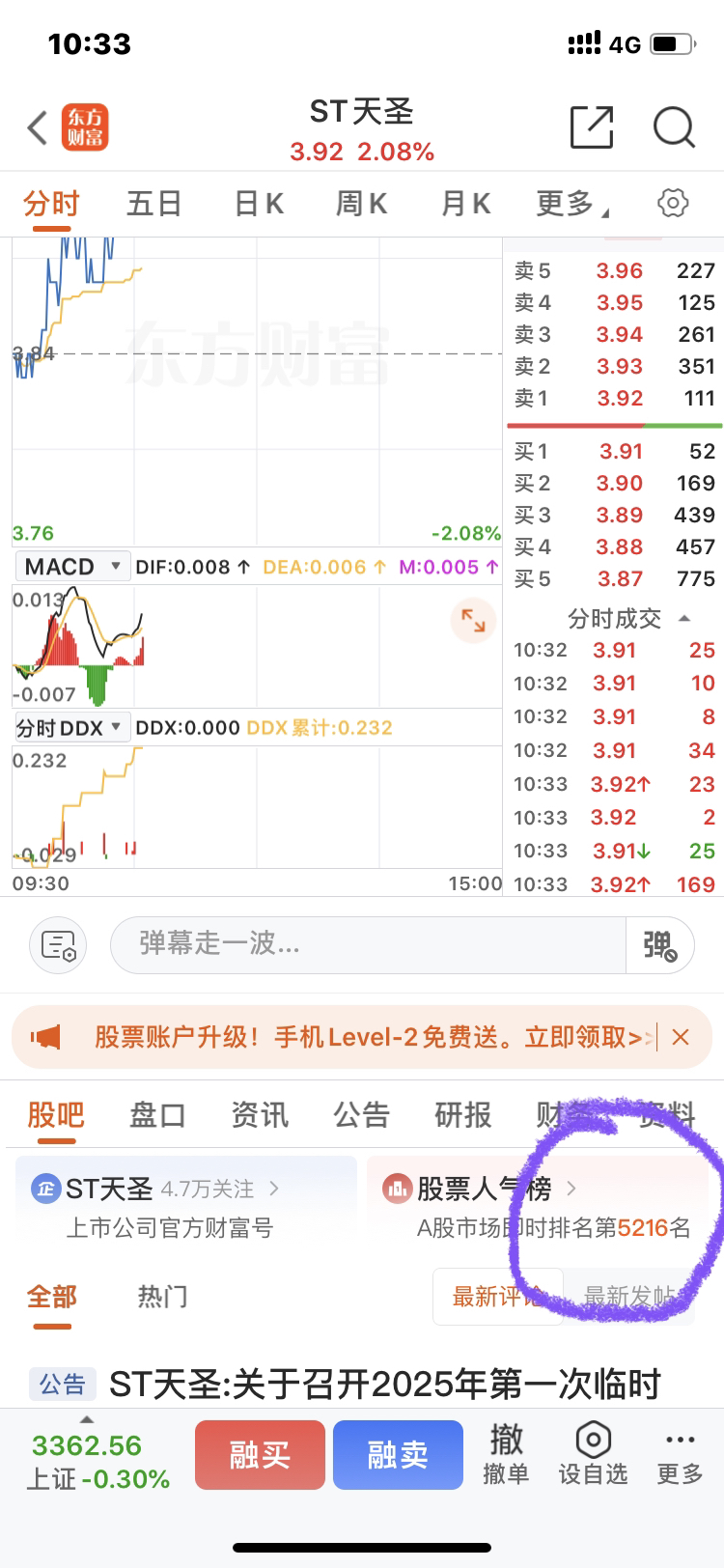724x1568 pixels.
Task: Expand the 更多 chart period menu
Action: (571, 203)
